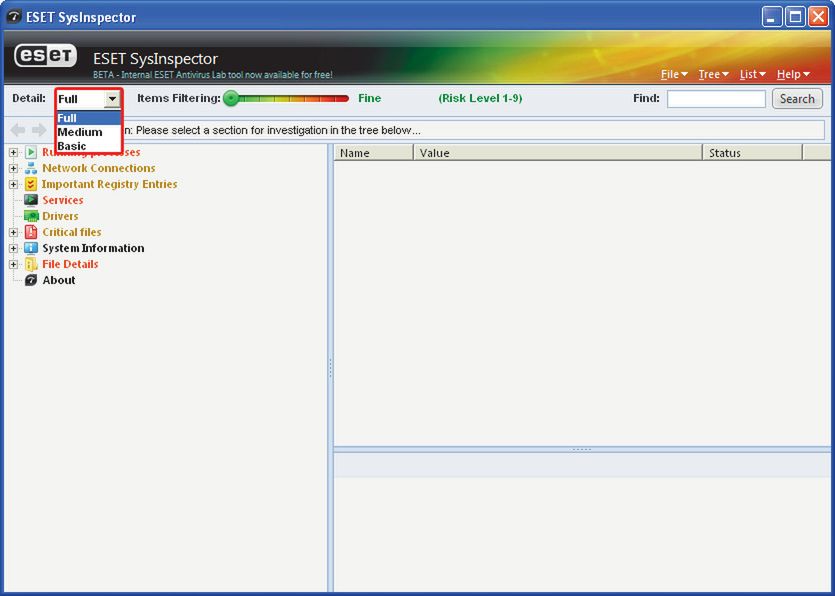Click the Find input field
The height and width of the screenshot is (596, 835).
point(716,99)
